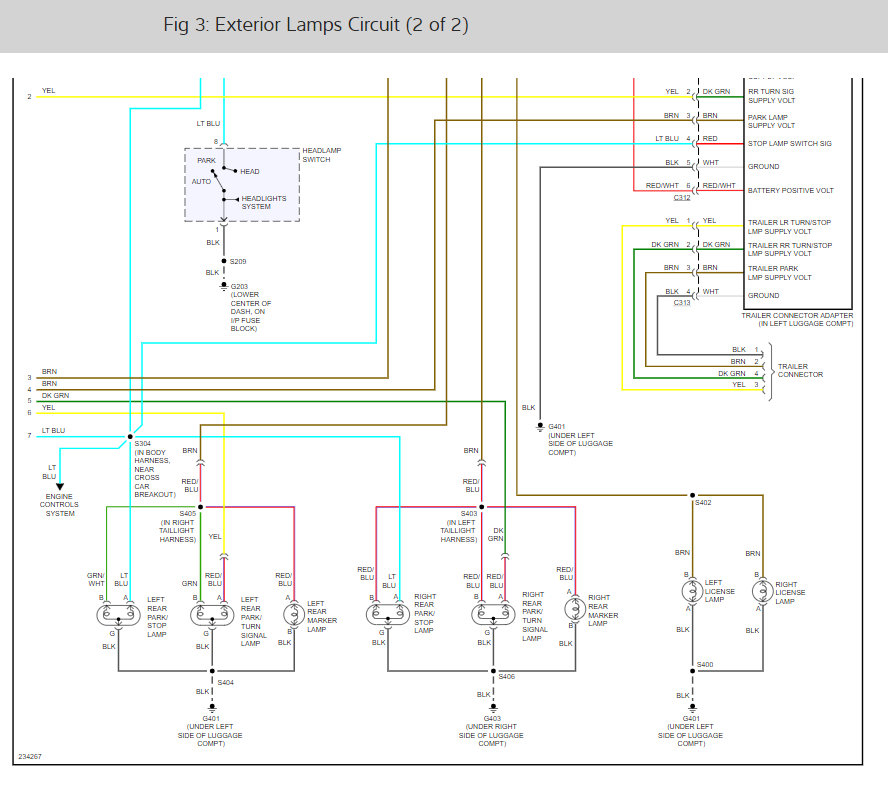Click the S405 splice dot
Viewport: 888px width, 798px height.
(200, 507)
